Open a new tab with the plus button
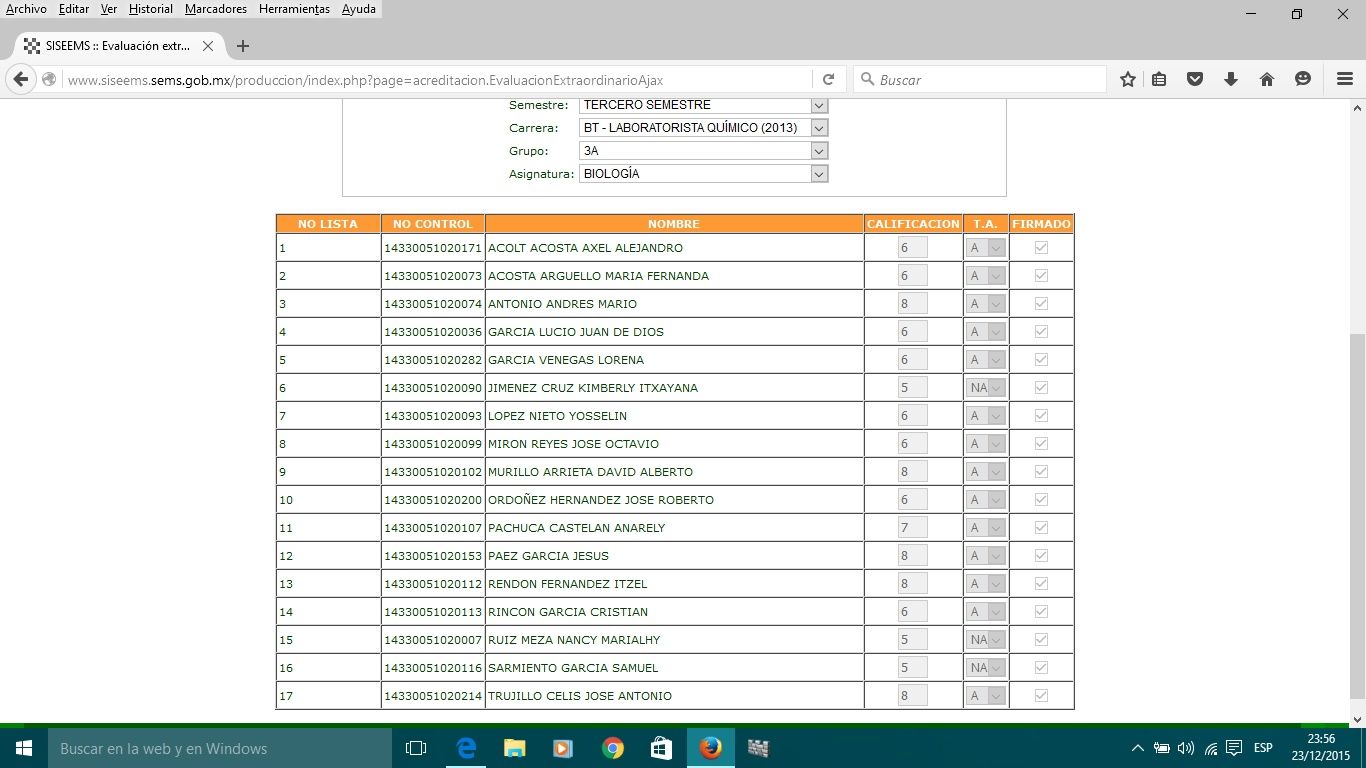Viewport: 1366px width, 768px height. [242, 46]
